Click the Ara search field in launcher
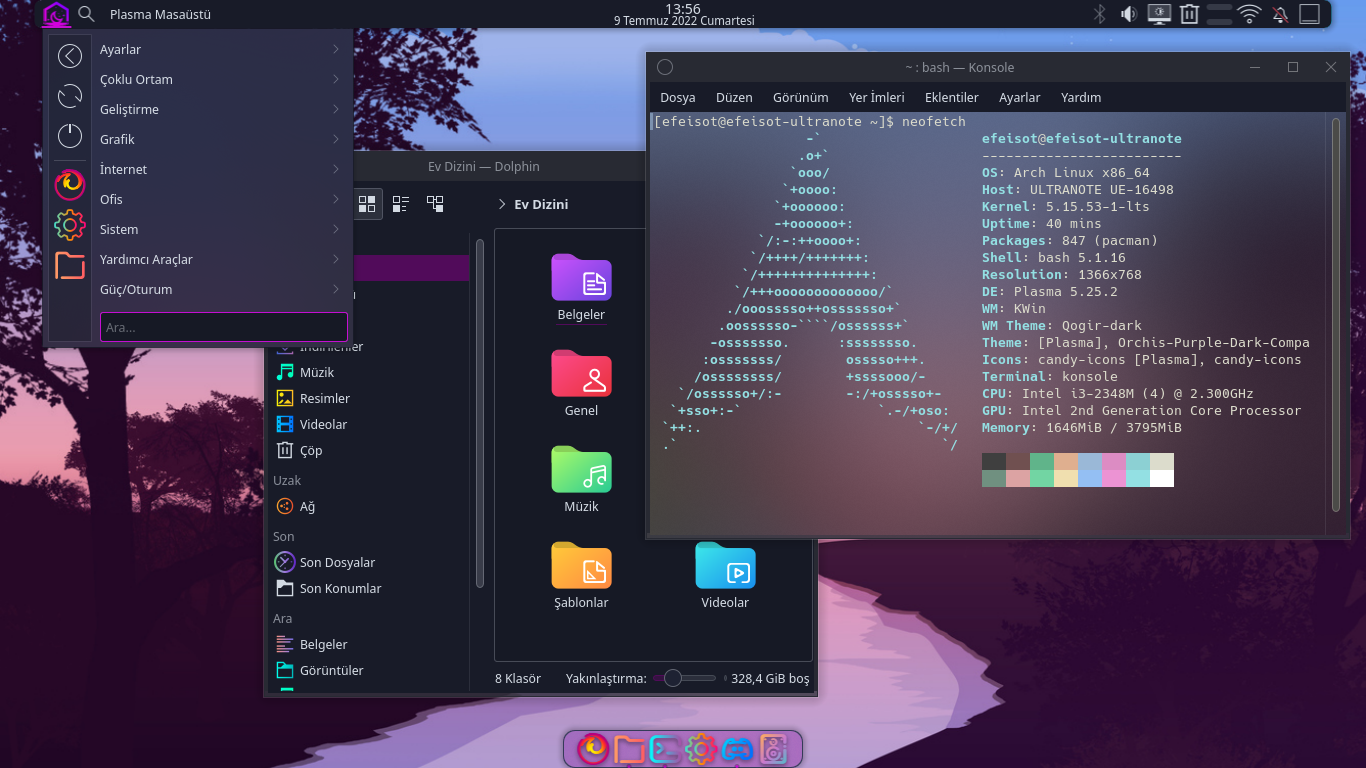 (224, 327)
